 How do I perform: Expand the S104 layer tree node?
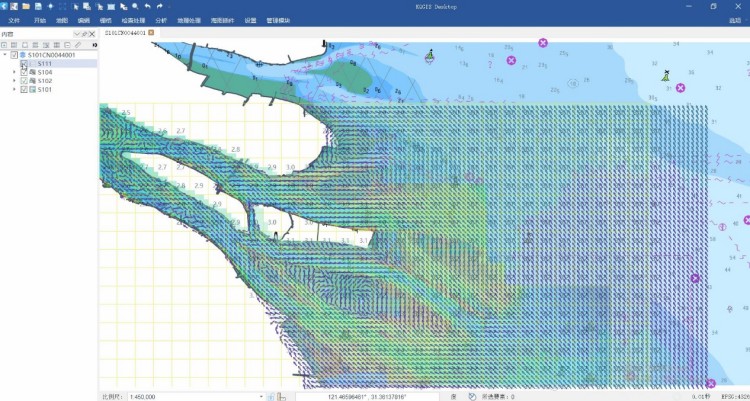(x=14, y=72)
